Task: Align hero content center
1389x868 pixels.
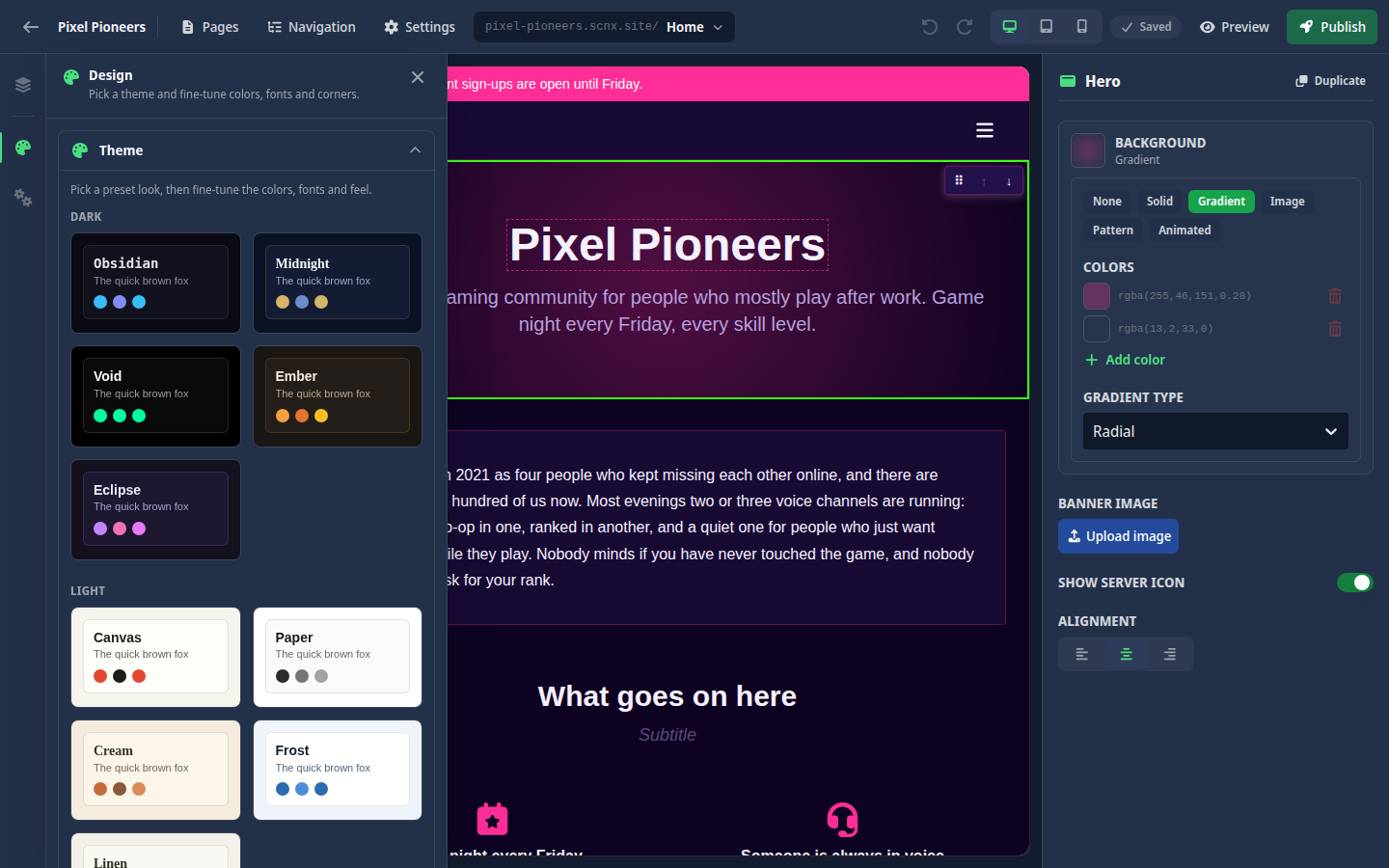Action: 1126,654
